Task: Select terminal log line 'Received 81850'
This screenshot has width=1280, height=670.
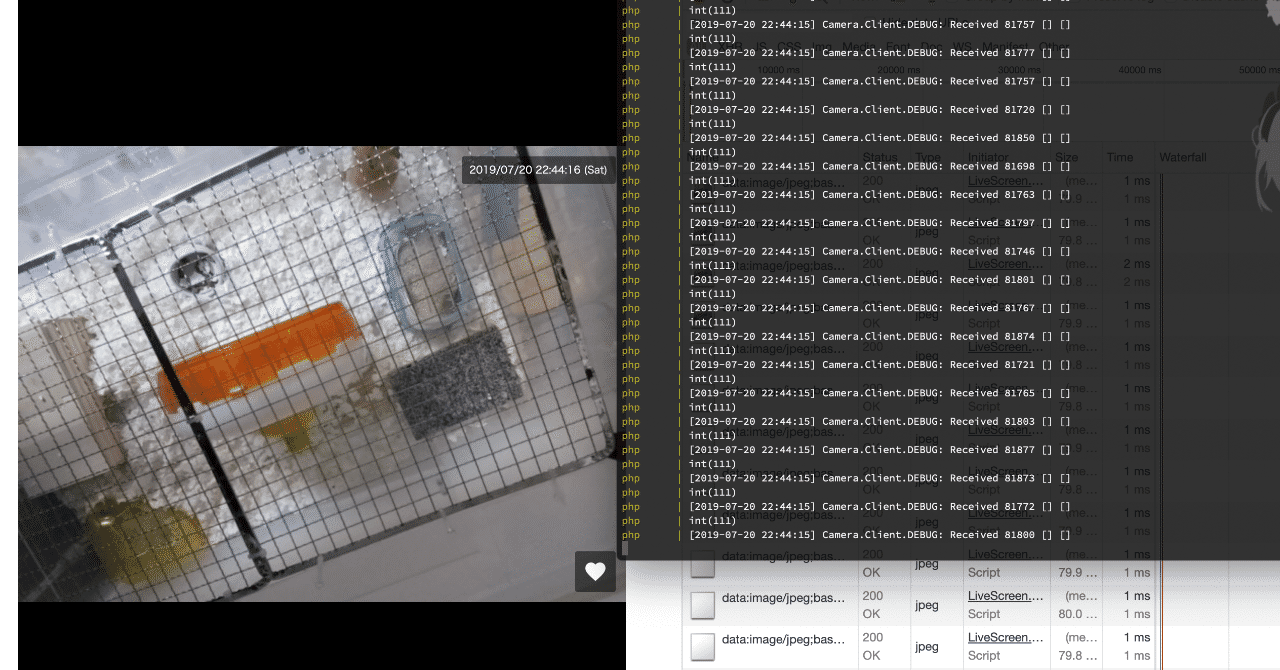Action: (880, 138)
